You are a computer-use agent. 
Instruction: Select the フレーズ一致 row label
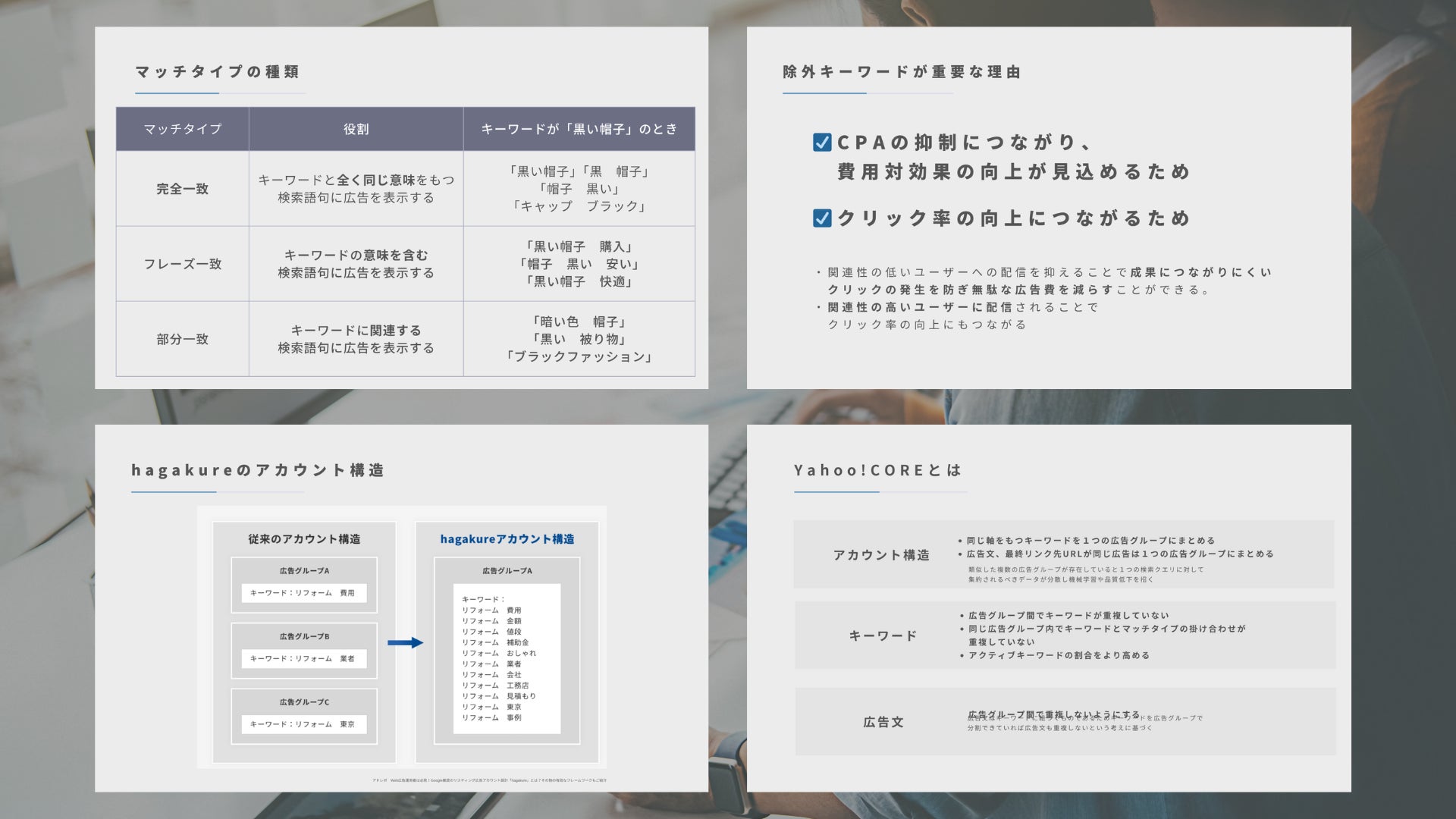pos(182,264)
